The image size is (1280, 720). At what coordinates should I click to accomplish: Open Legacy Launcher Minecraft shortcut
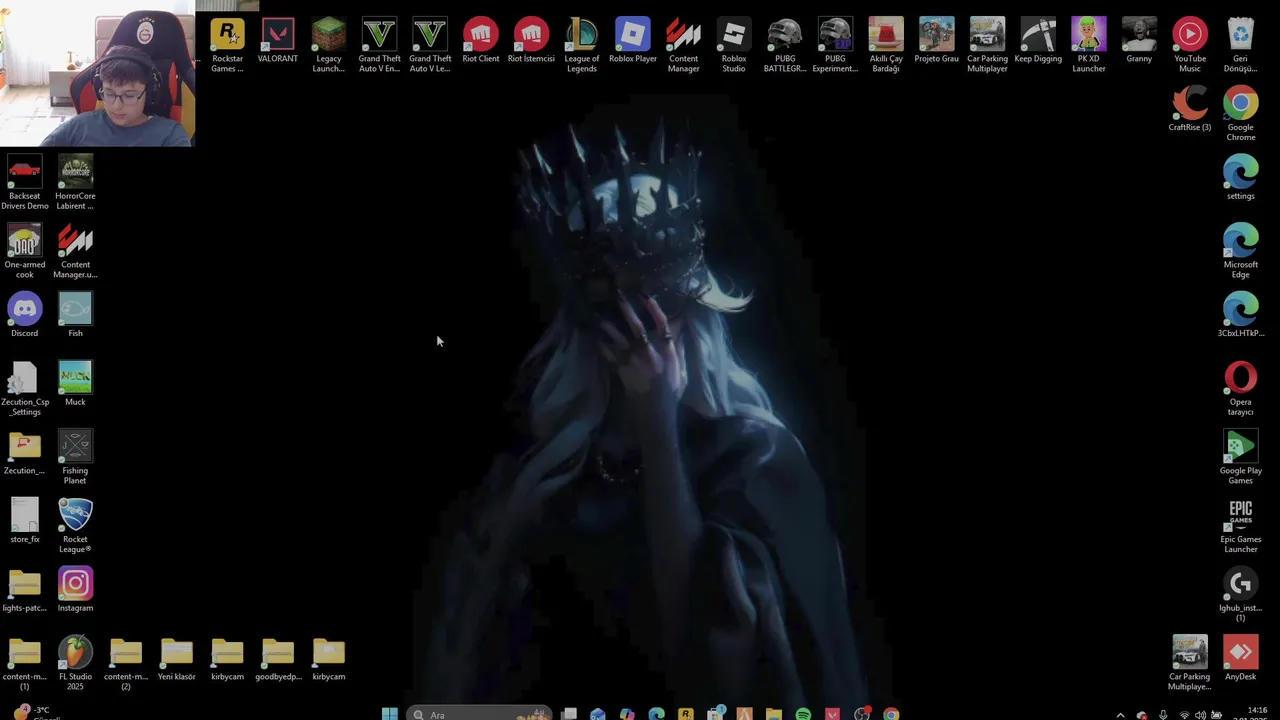tap(328, 45)
